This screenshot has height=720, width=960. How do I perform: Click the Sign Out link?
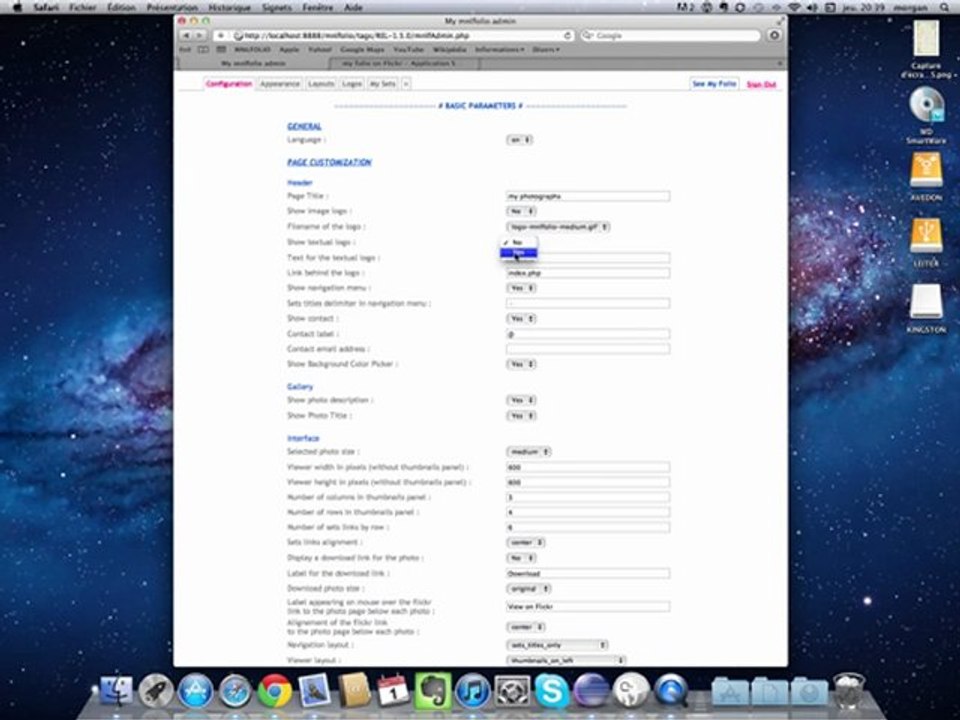[x=761, y=84]
